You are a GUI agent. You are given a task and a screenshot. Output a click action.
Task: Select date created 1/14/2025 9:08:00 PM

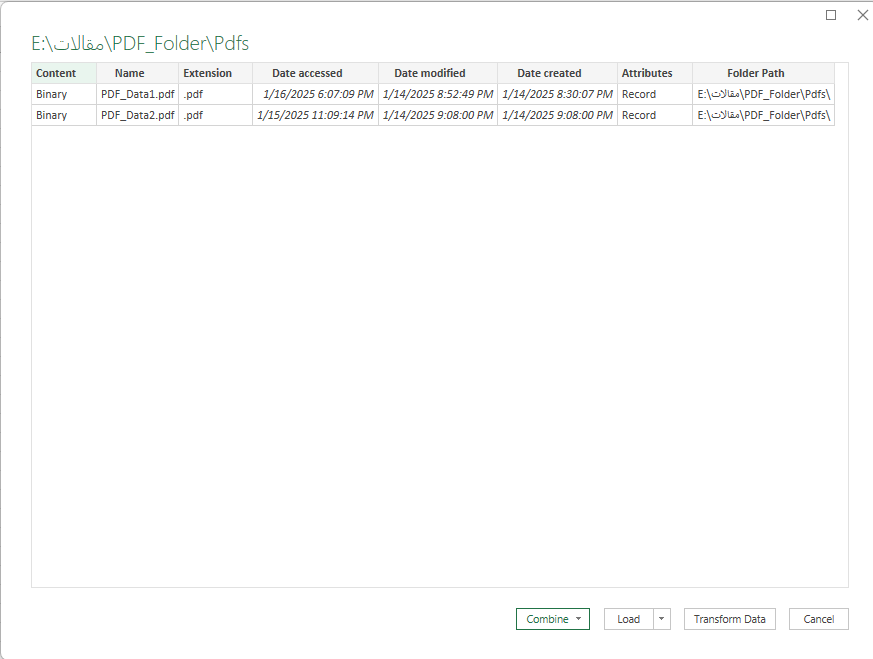[557, 115]
